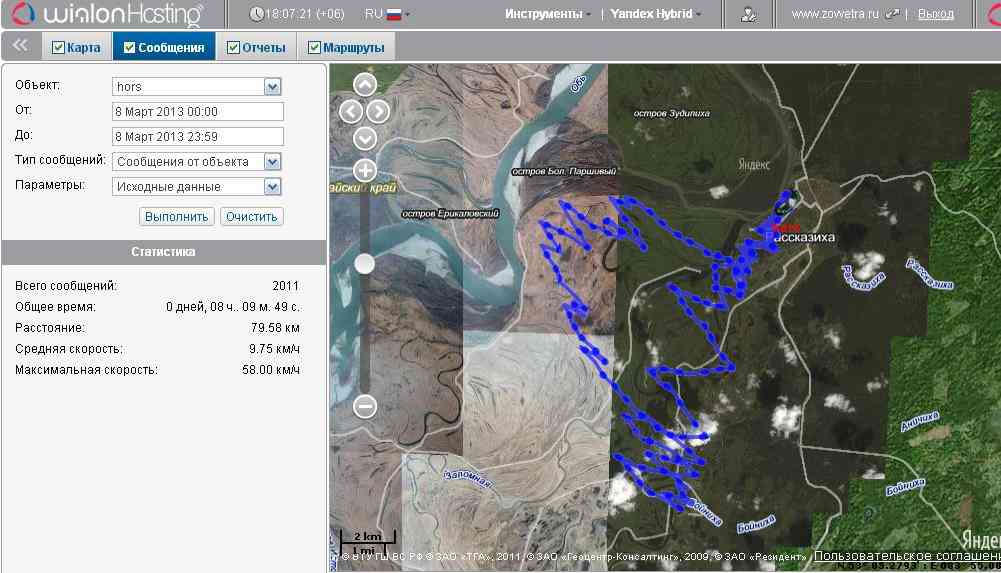Toggle the Карта checkbox
Image resolution: width=1001 pixels, height=573 pixels.
click(58, 47)
